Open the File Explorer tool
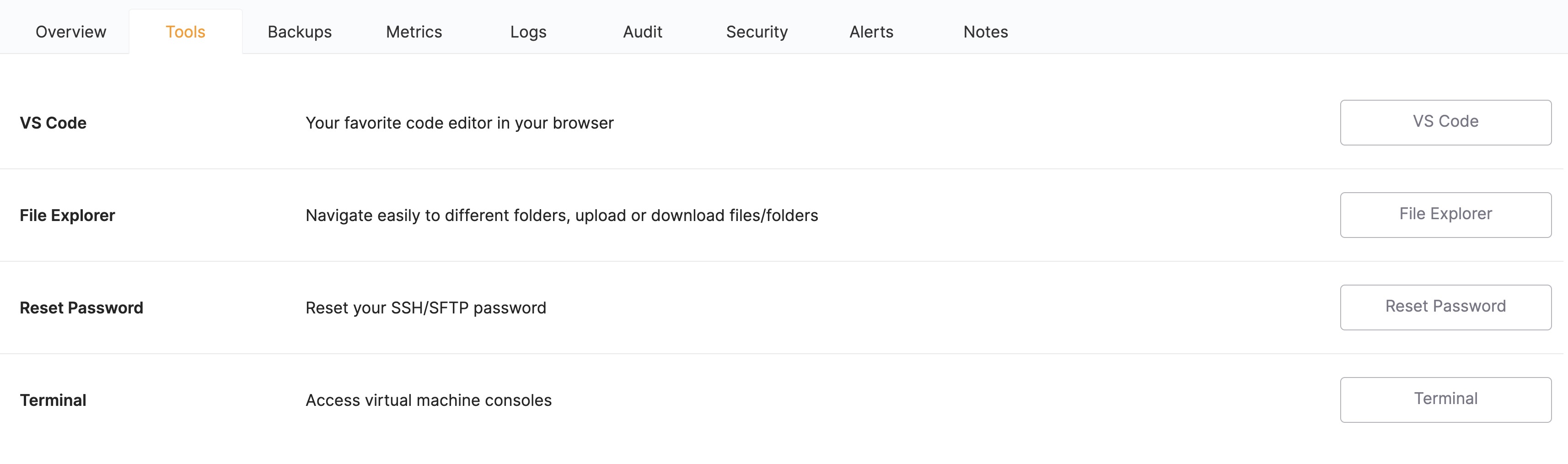The image size is (1568, 464). tap(1445, 214)
